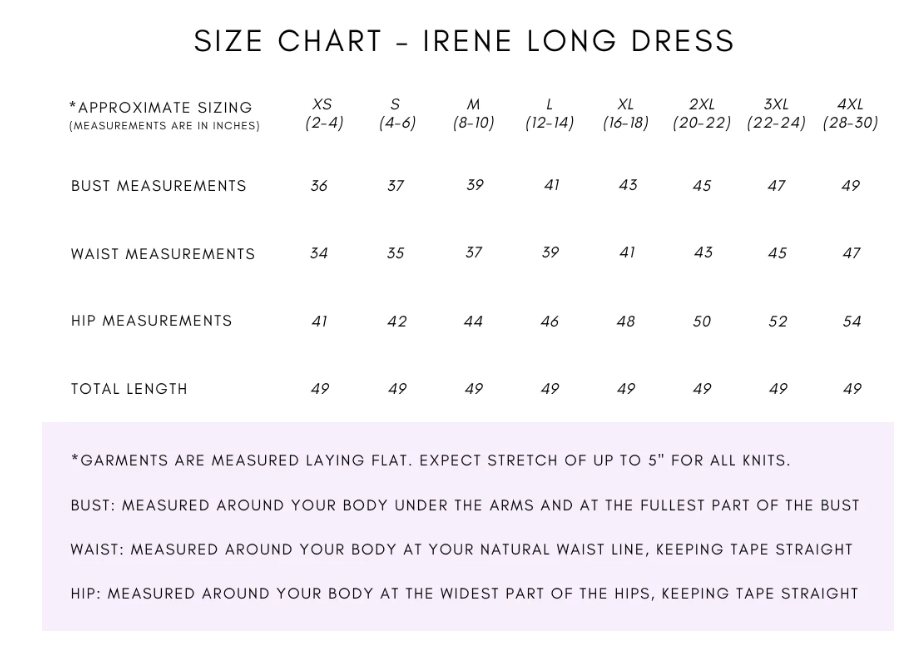The image size is (914, 660).
Task: Click the 'Garments are measured laying flat' note
Action: coord(430,461)
